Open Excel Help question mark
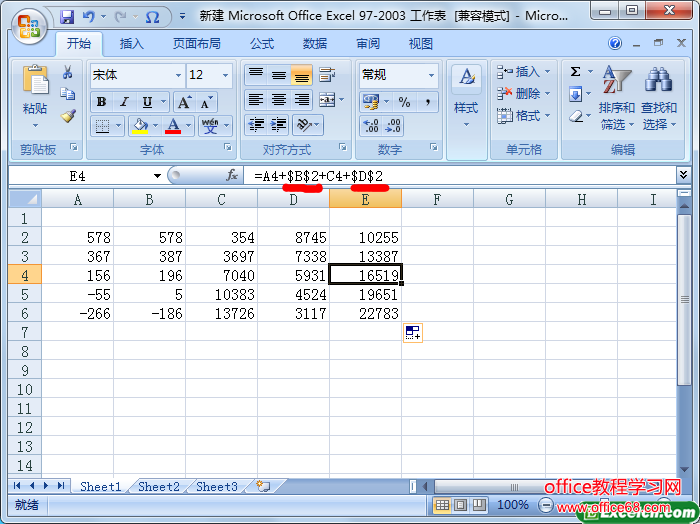This screenshot has height=524, width=700. click(615, 43)
